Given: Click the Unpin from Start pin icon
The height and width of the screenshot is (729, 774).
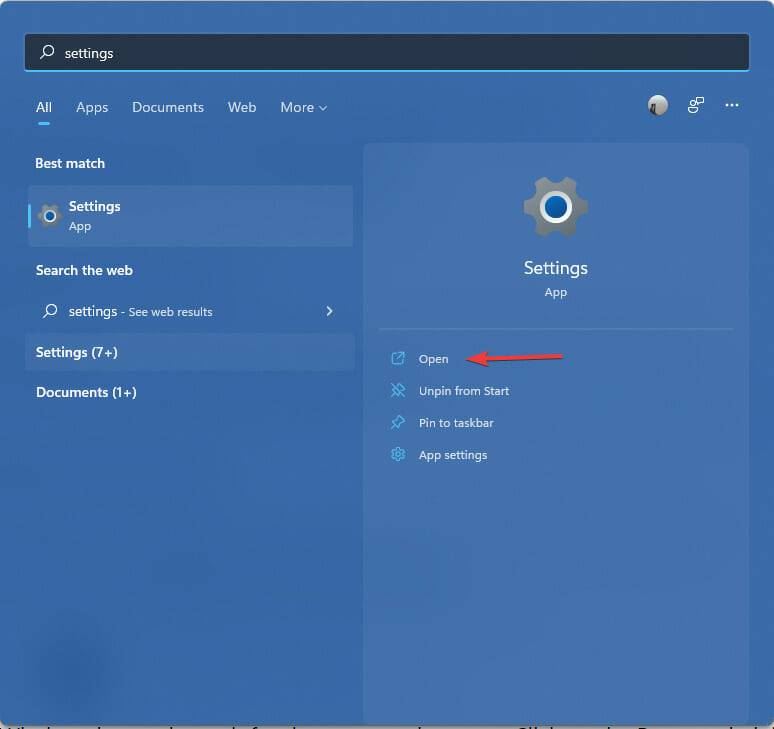Looking at the screenshot, I should [x=398, y=390].
